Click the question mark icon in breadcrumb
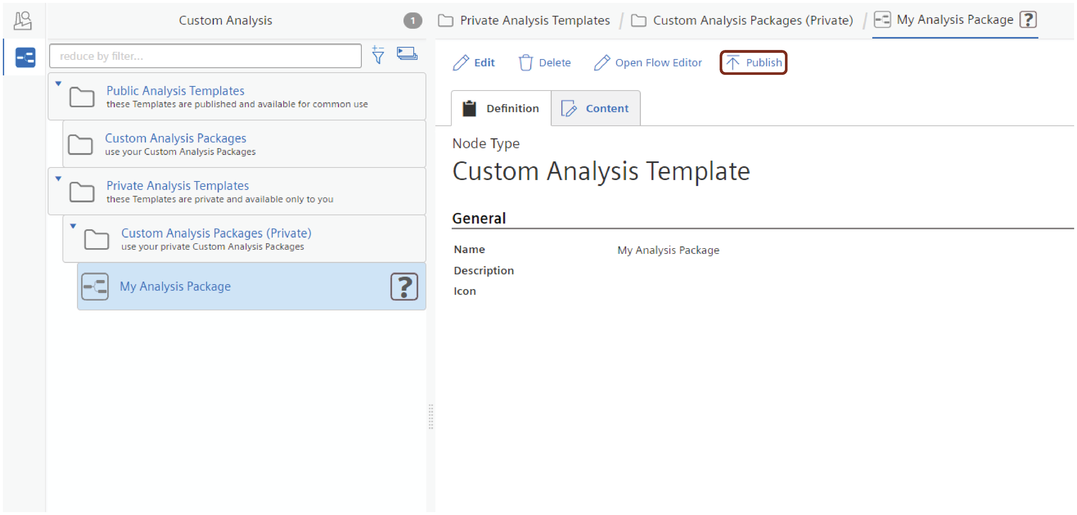This screenshot has height=515, width=1077. pyautogui.click(x=1028, y=21)
